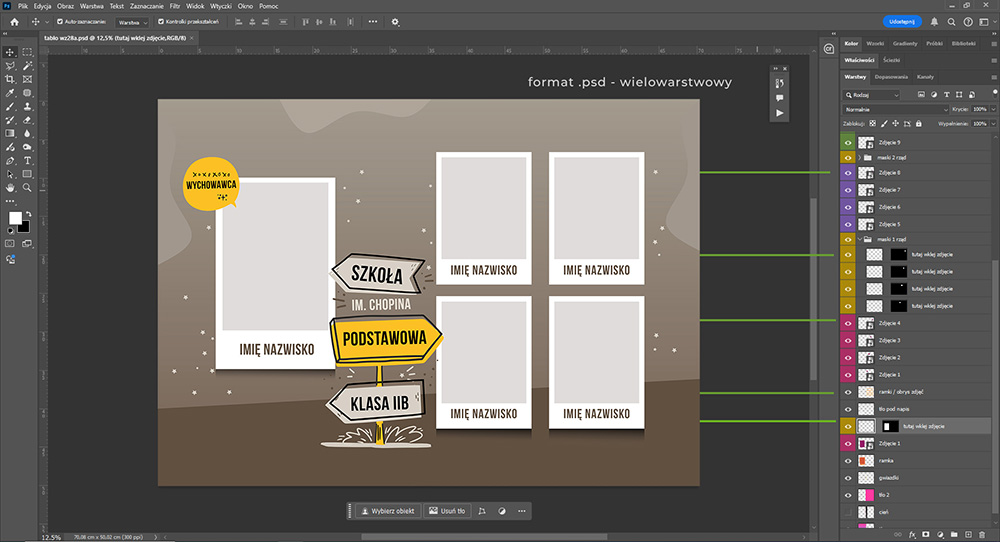
Task: Hide the ramka layer
Action: [x=848, y=461]
